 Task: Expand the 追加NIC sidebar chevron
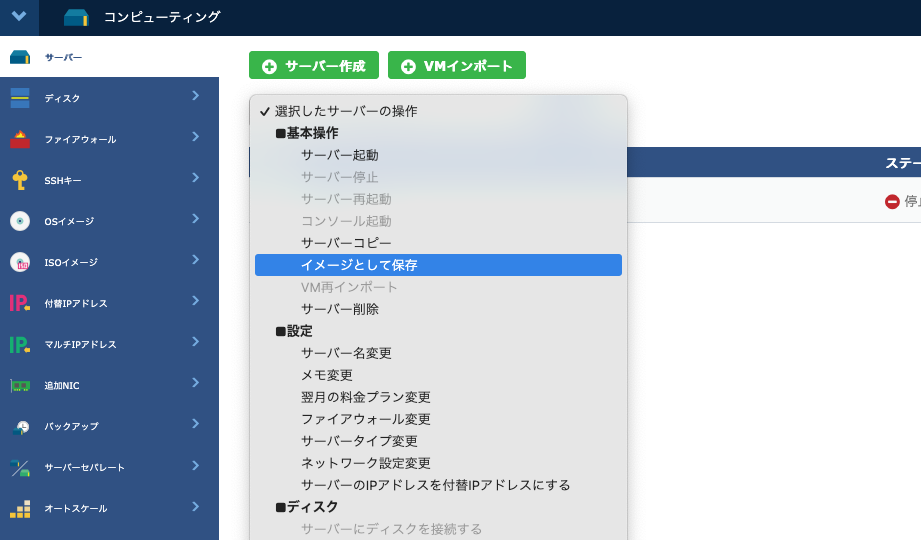[x=196, y=383]
